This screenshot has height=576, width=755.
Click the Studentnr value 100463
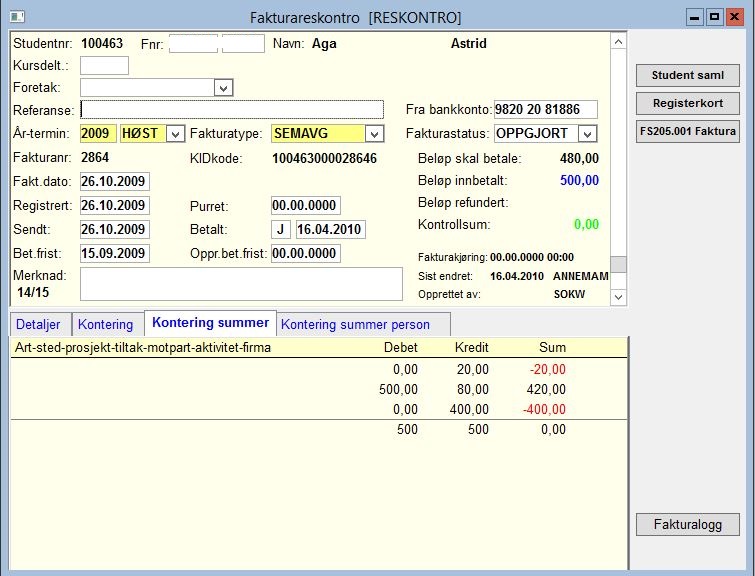click(x=102, y=43)
